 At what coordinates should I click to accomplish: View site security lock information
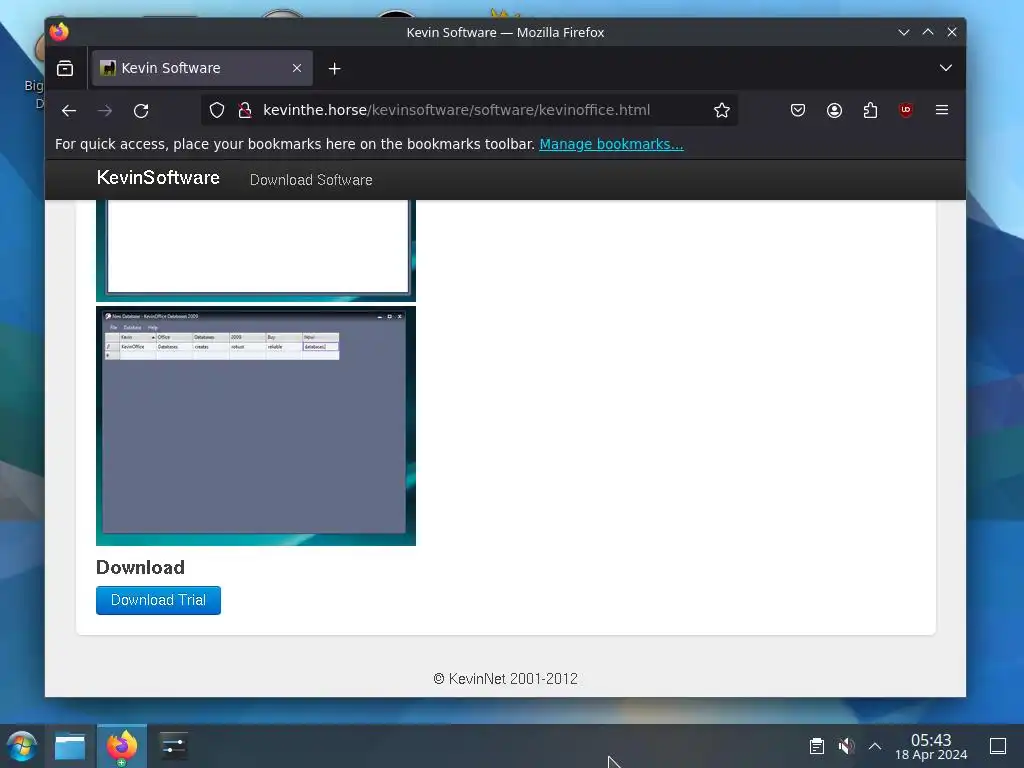point(245,110)
